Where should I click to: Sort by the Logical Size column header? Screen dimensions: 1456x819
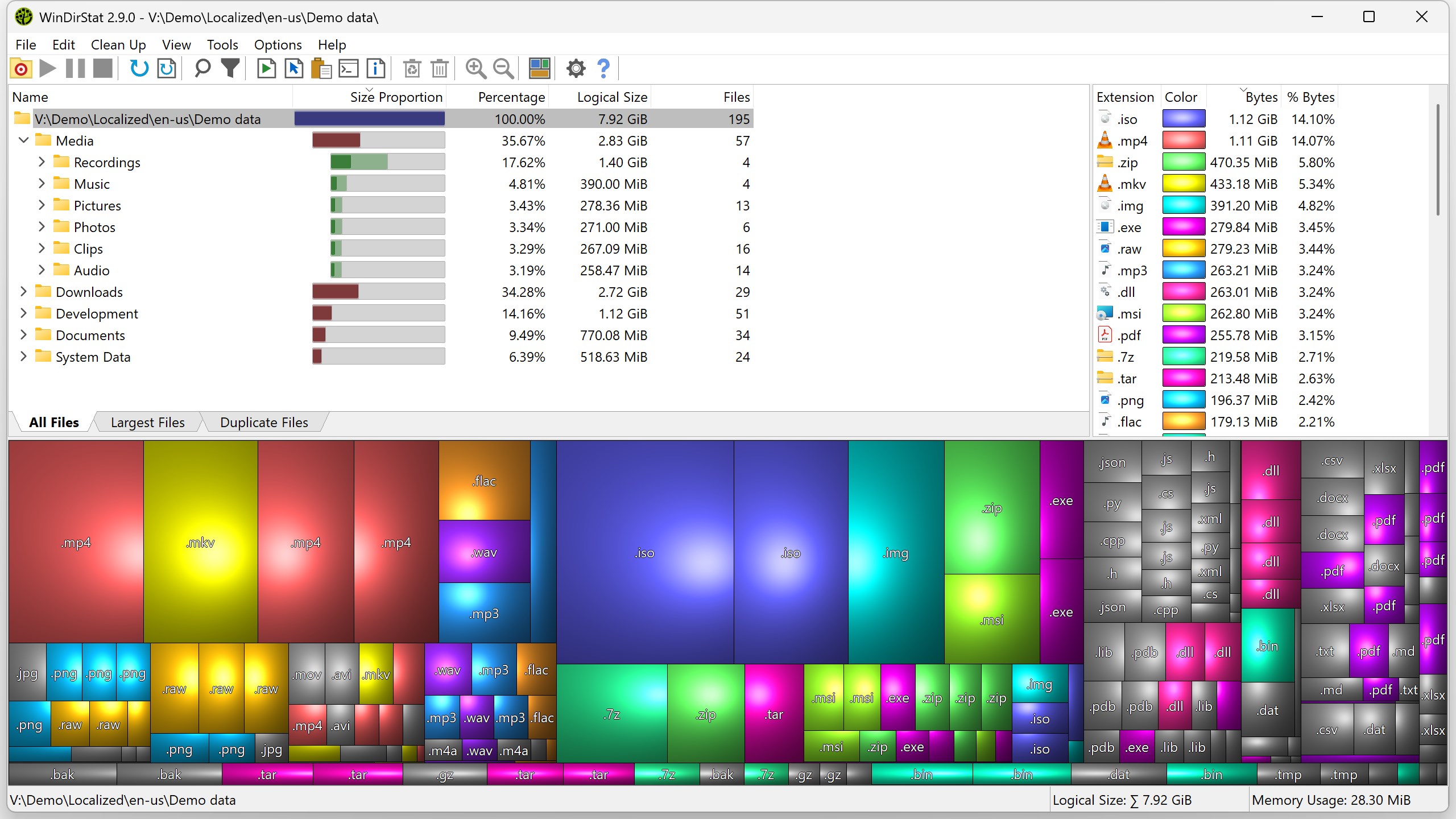(x=599, y=97)
